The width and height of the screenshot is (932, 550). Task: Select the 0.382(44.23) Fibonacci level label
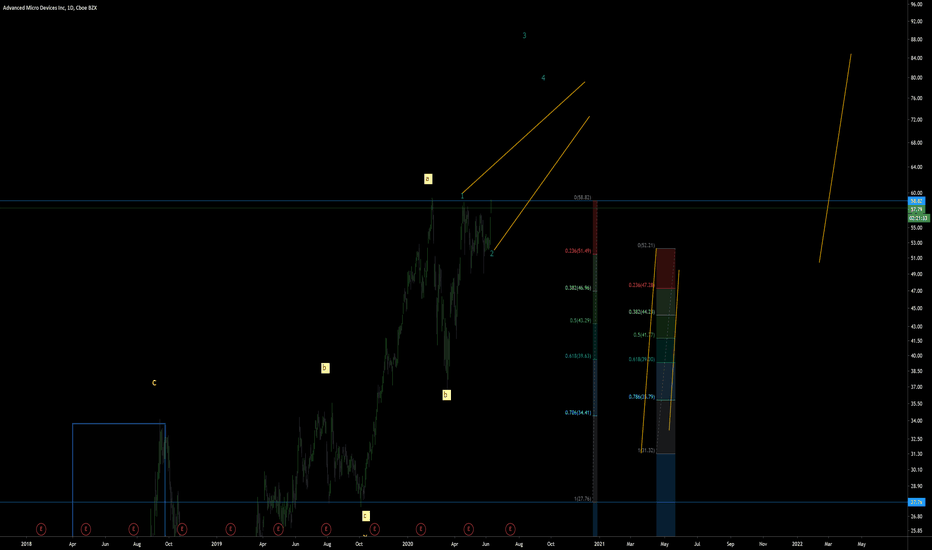coord(641,312)
